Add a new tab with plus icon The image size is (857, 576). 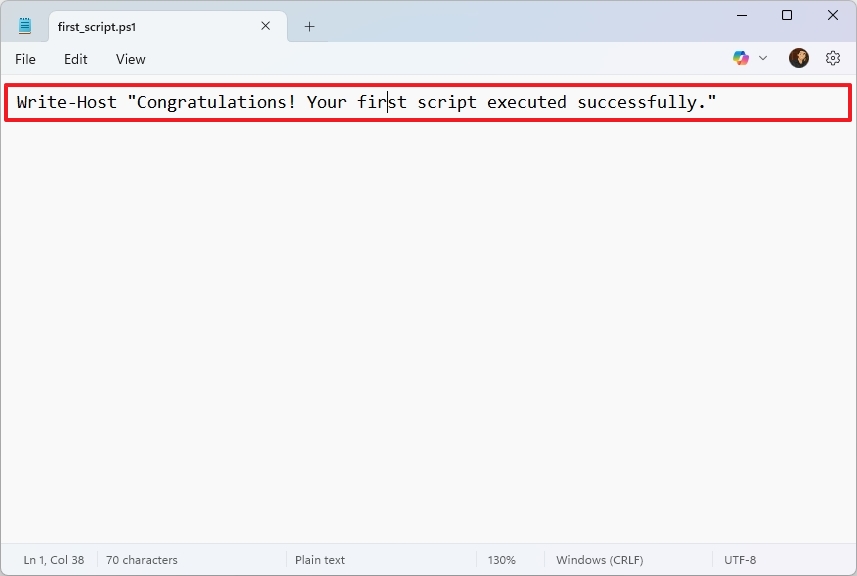click(x=309, y=27)
